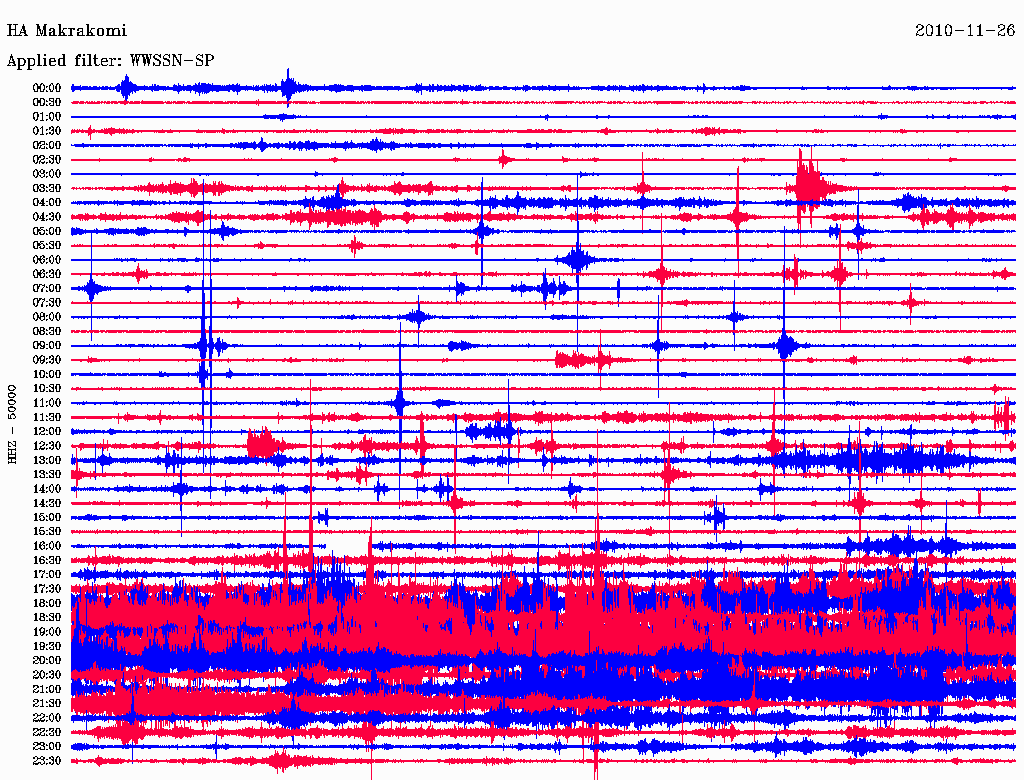This screenshot has height=780, width=1024.
Task: Click the '05:00' time label
Action: coord(47,231)
